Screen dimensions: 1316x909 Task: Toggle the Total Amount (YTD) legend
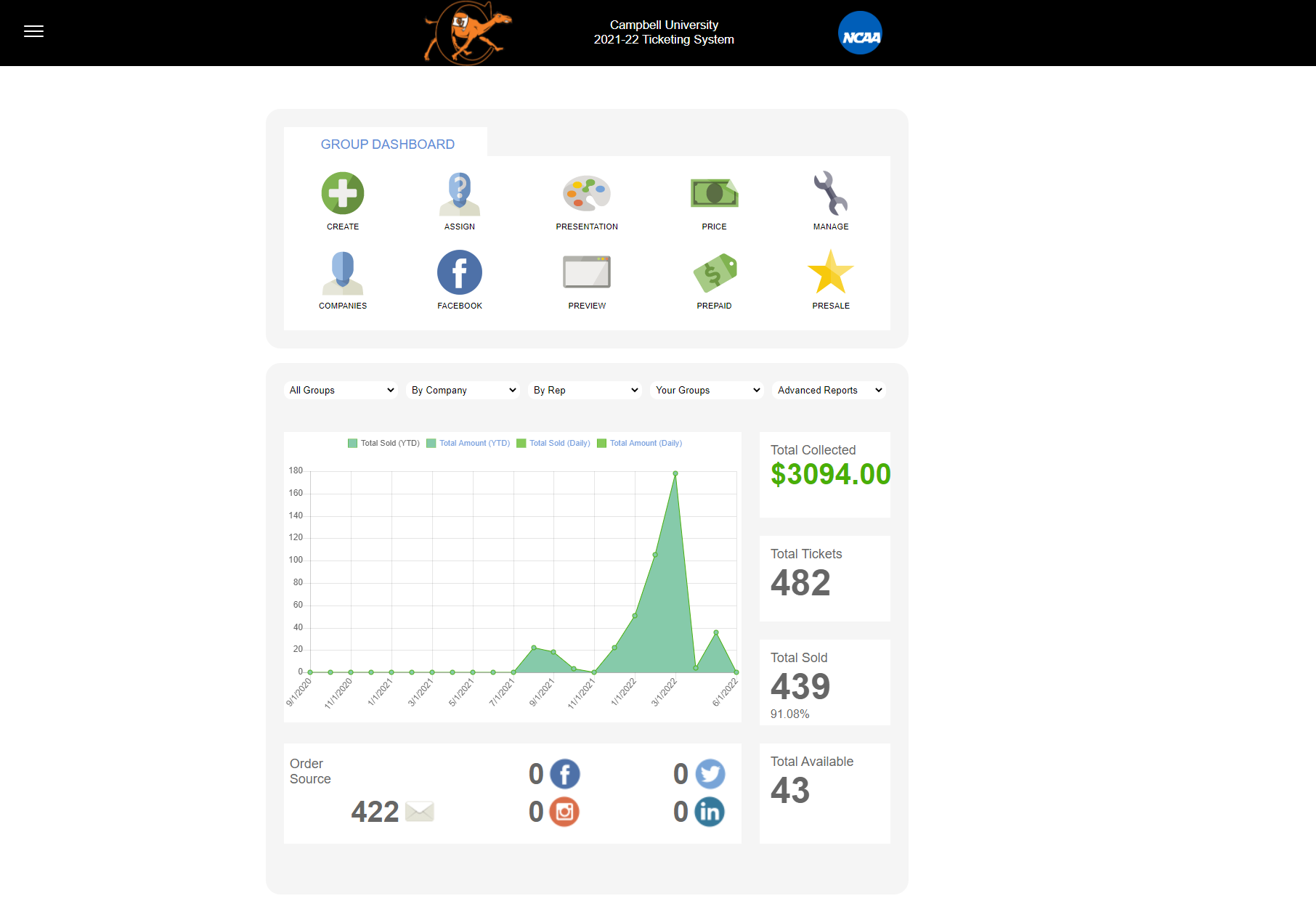click(x=468, y=443)
